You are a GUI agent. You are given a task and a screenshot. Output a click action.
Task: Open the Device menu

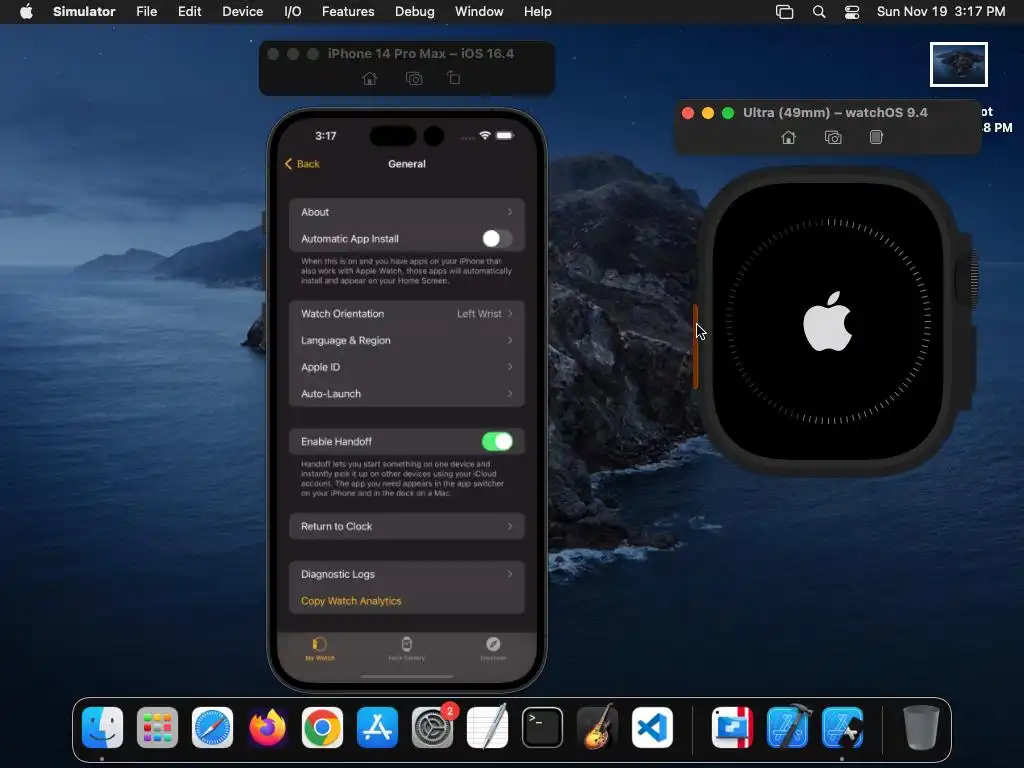[242, 12]
